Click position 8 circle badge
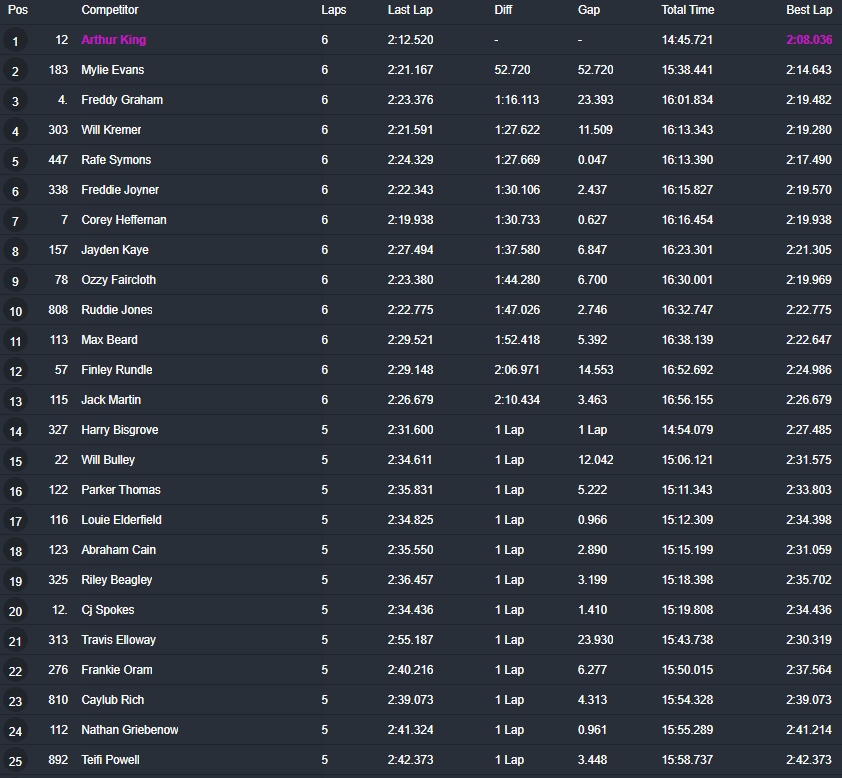 (15, 251)
